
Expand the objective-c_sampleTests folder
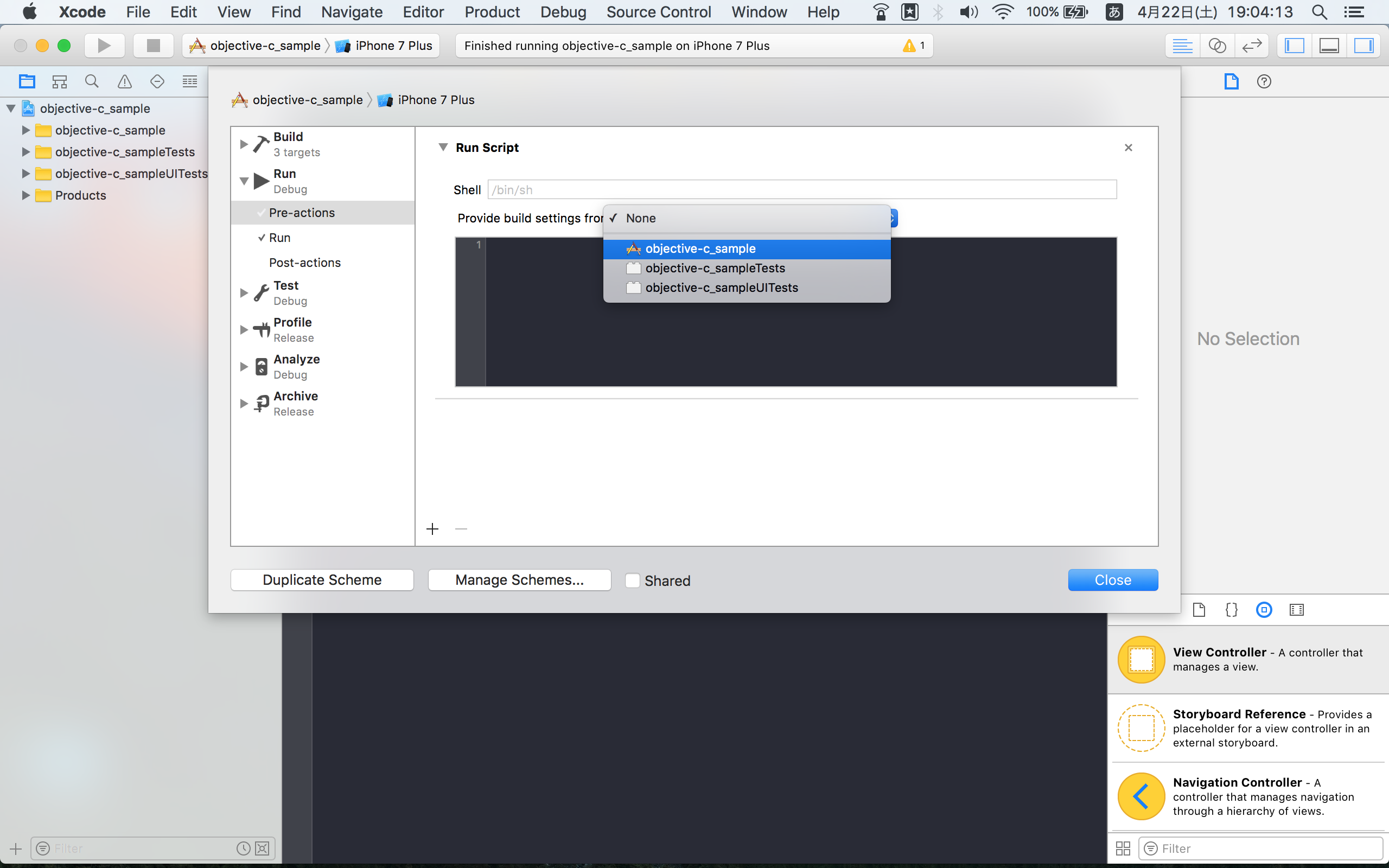coord(26,152)
